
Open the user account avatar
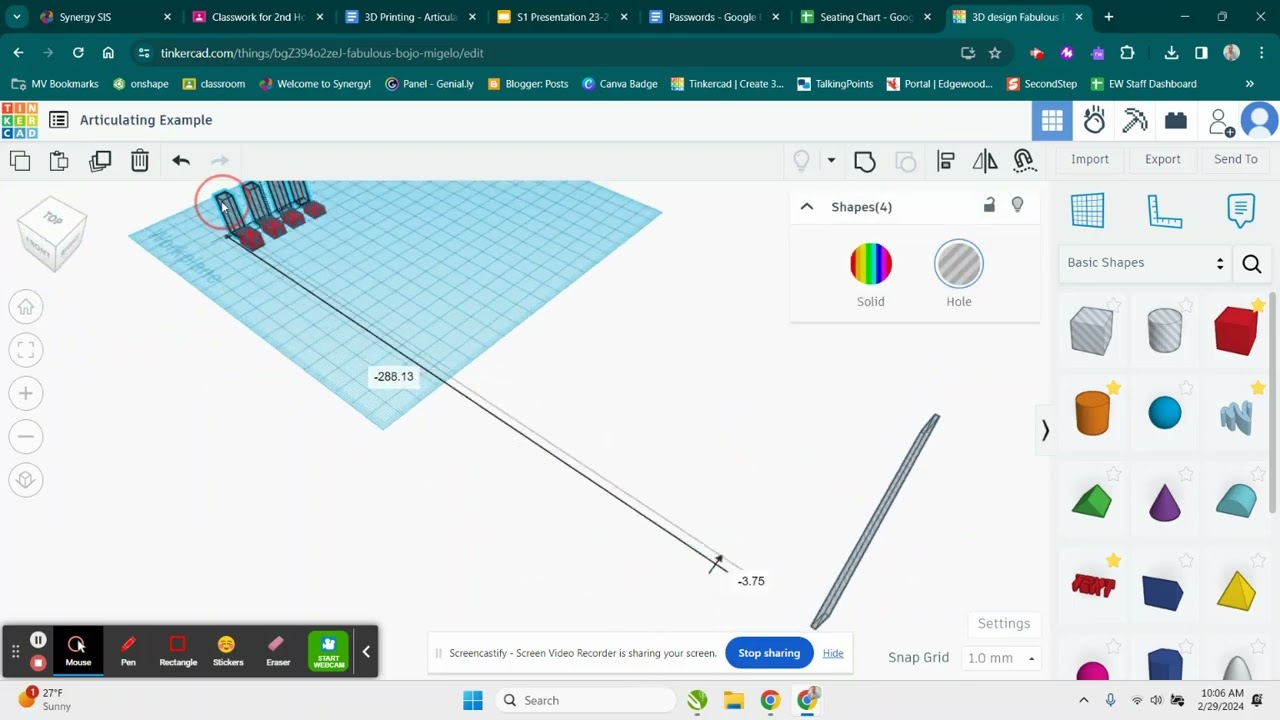point(1259,121)
